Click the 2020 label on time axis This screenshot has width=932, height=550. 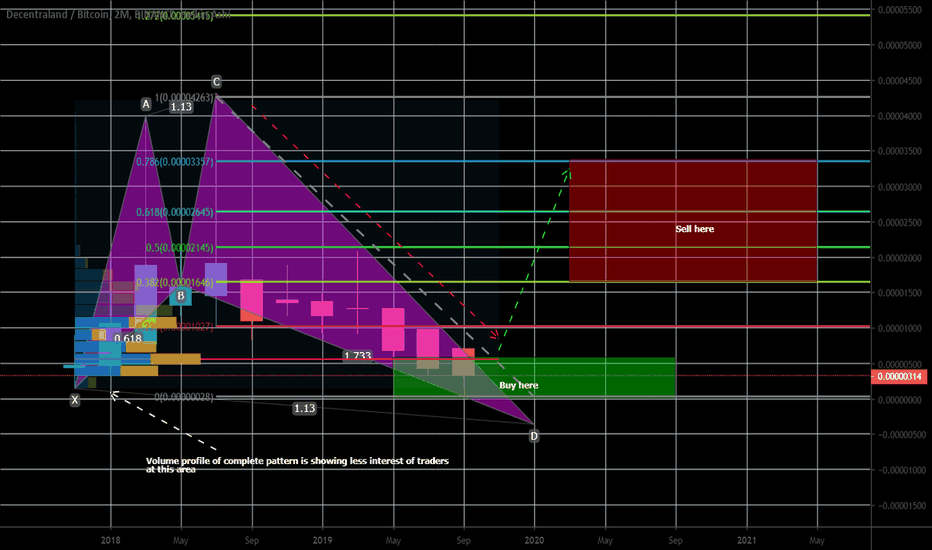click(x=534, y=540)
